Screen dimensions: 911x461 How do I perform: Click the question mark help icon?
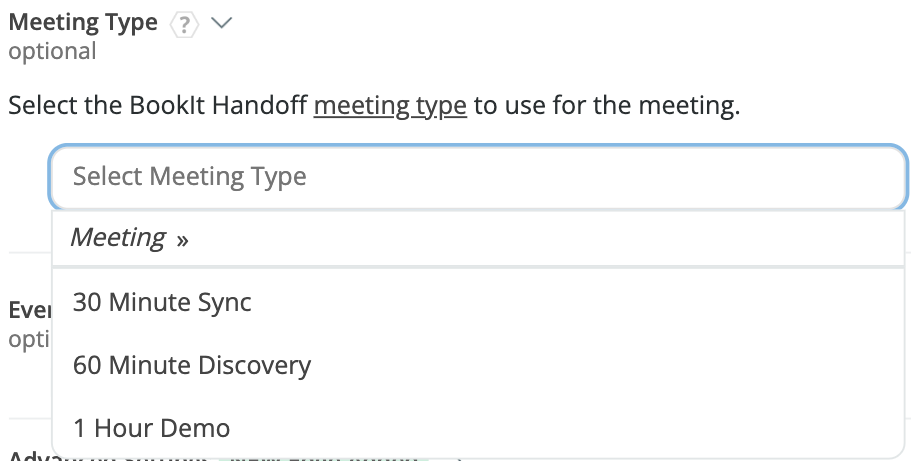pos(184,24)
